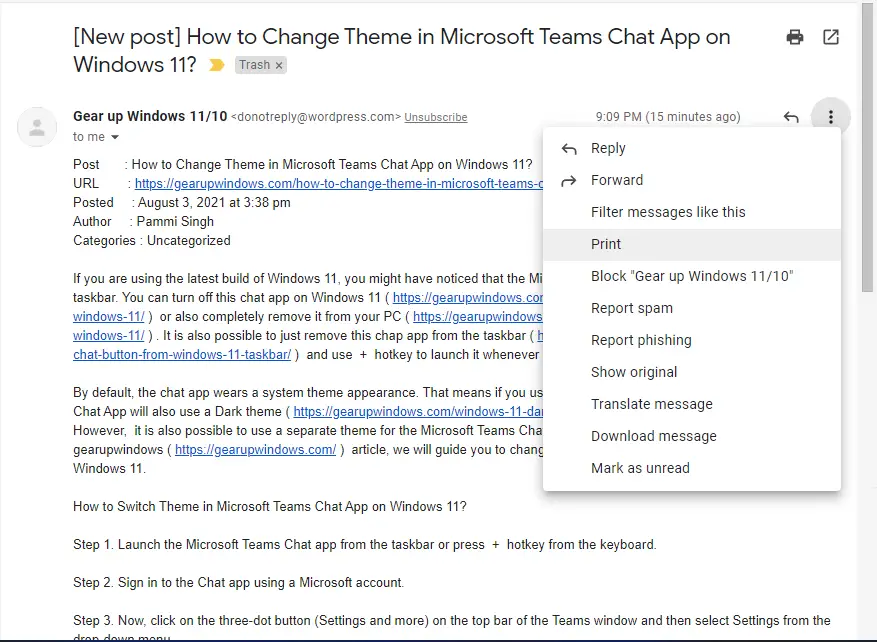Screen dimensions: 877x642
Task: Choose Print in the menu
Action: coord(692,244)
